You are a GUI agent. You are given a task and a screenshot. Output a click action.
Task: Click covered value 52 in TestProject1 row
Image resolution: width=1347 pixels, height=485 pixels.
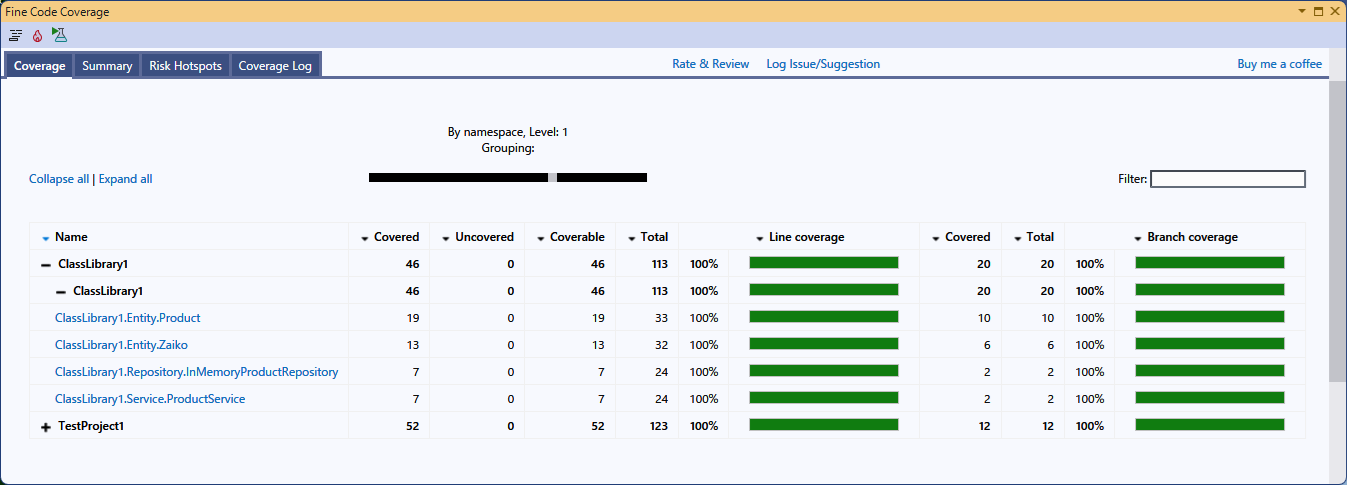(412, 426)
